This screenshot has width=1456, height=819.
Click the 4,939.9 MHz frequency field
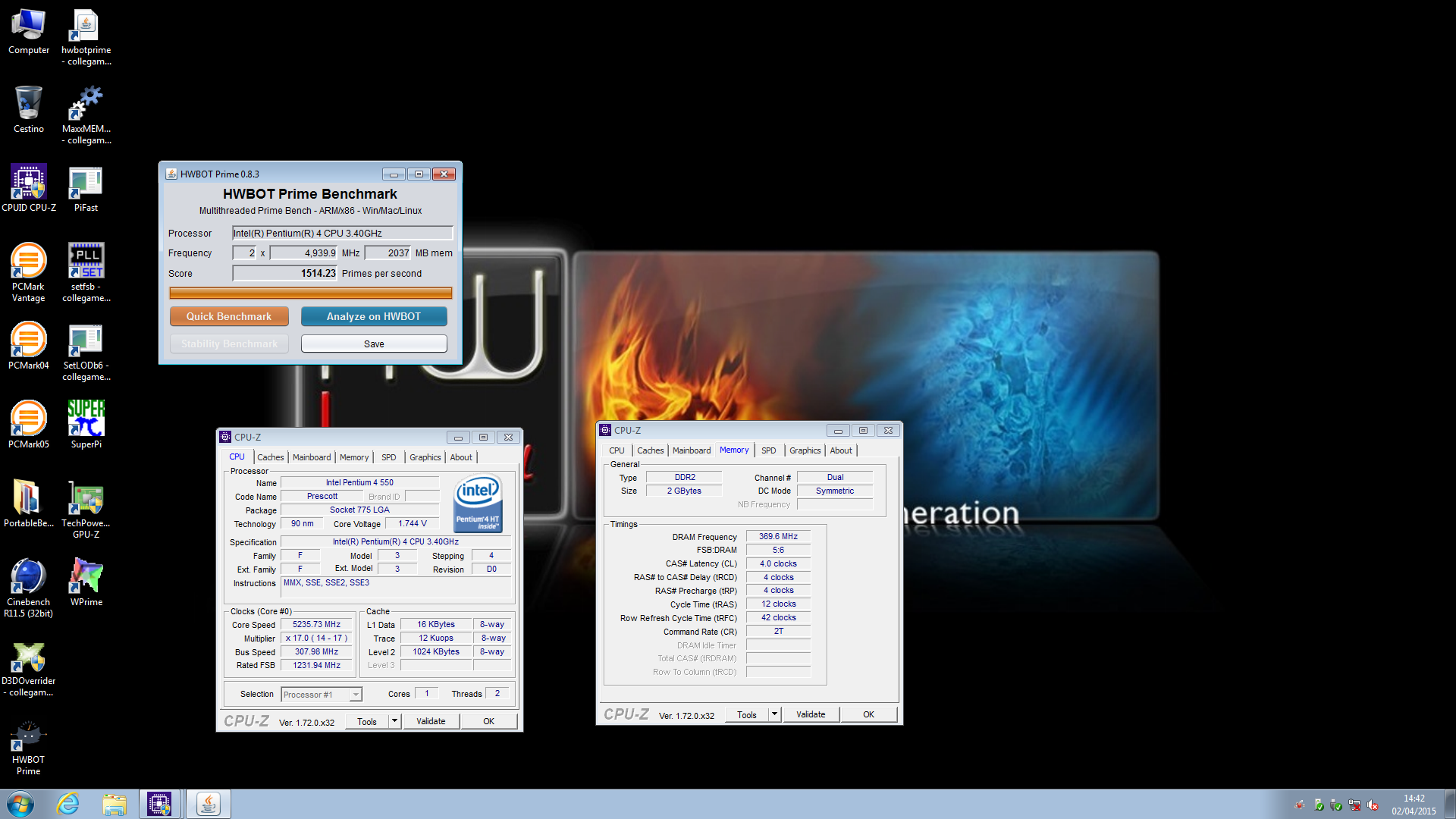pyautogui.click(x=303, y=253)
